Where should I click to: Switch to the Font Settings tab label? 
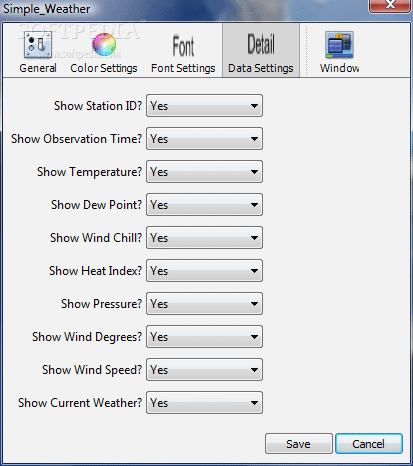[183, 68]
